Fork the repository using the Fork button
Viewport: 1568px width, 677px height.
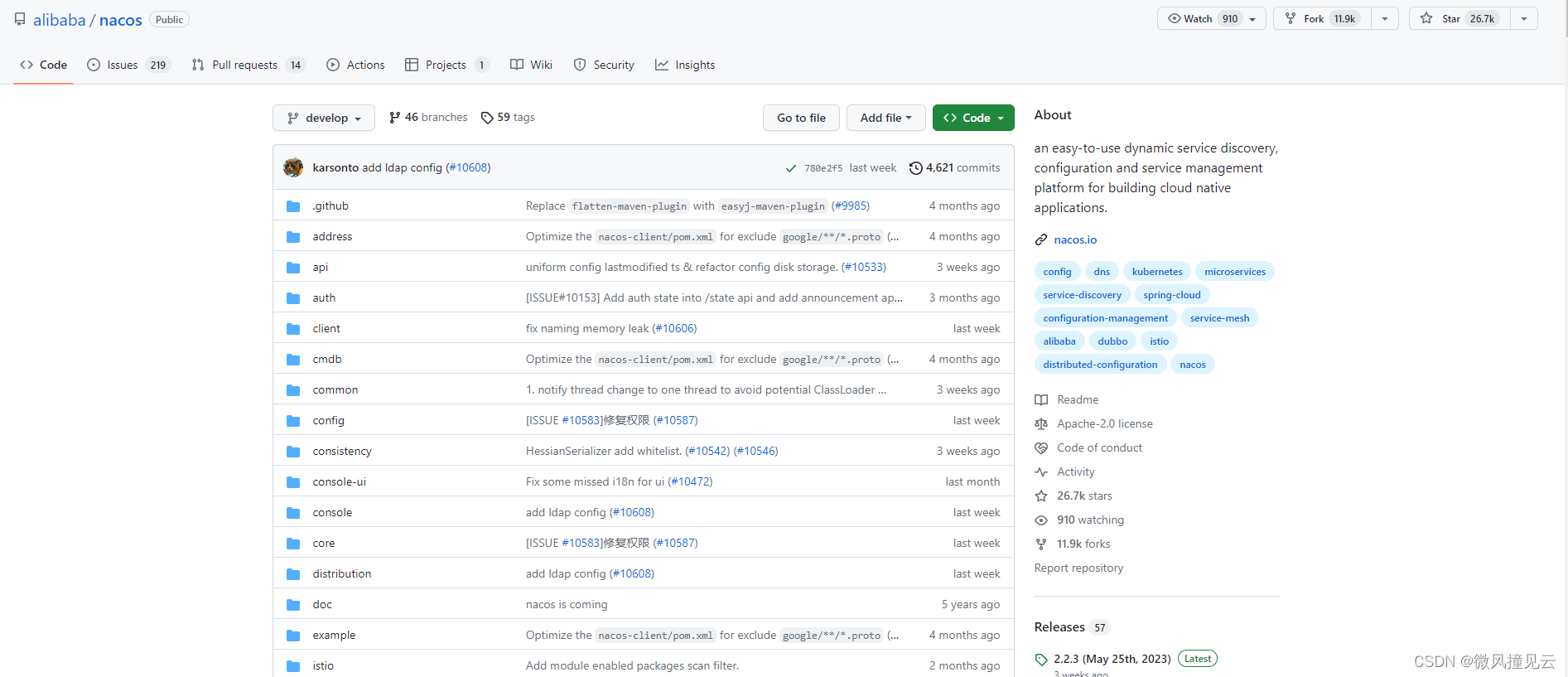(1322, 19)
